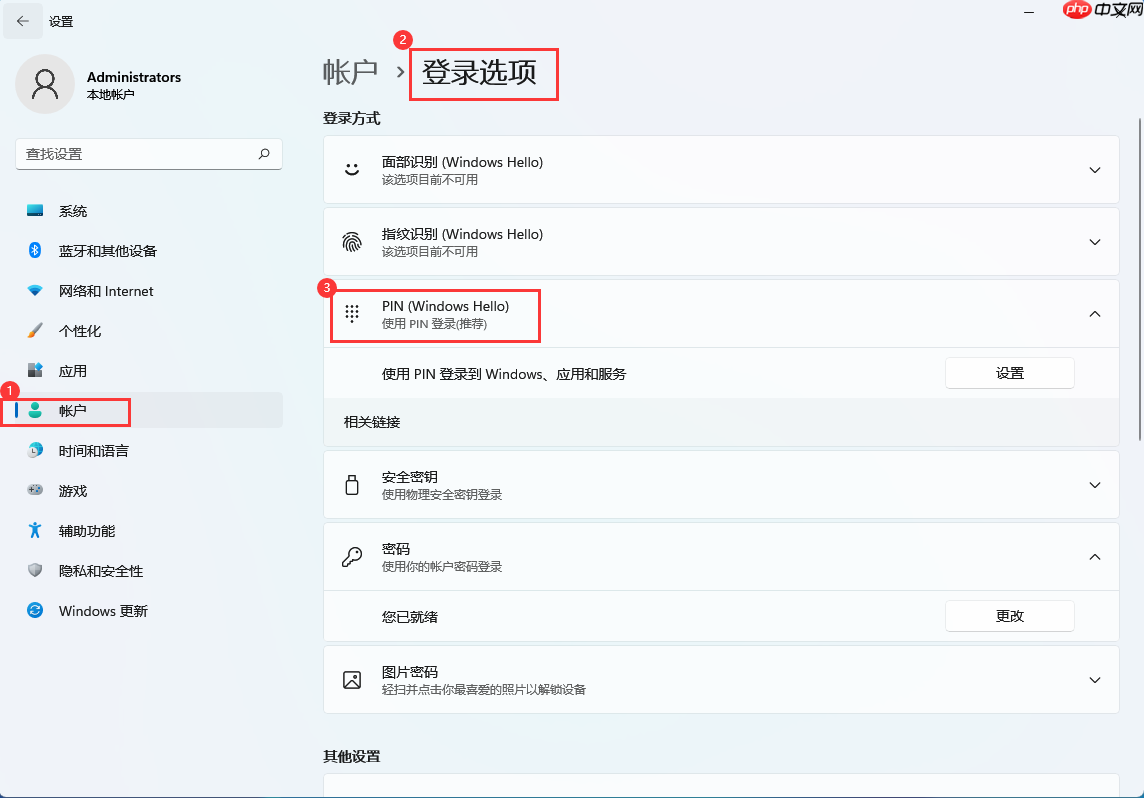Click the back arrow to return
This screenshot has width=1144, height=798.
[23, 21]
